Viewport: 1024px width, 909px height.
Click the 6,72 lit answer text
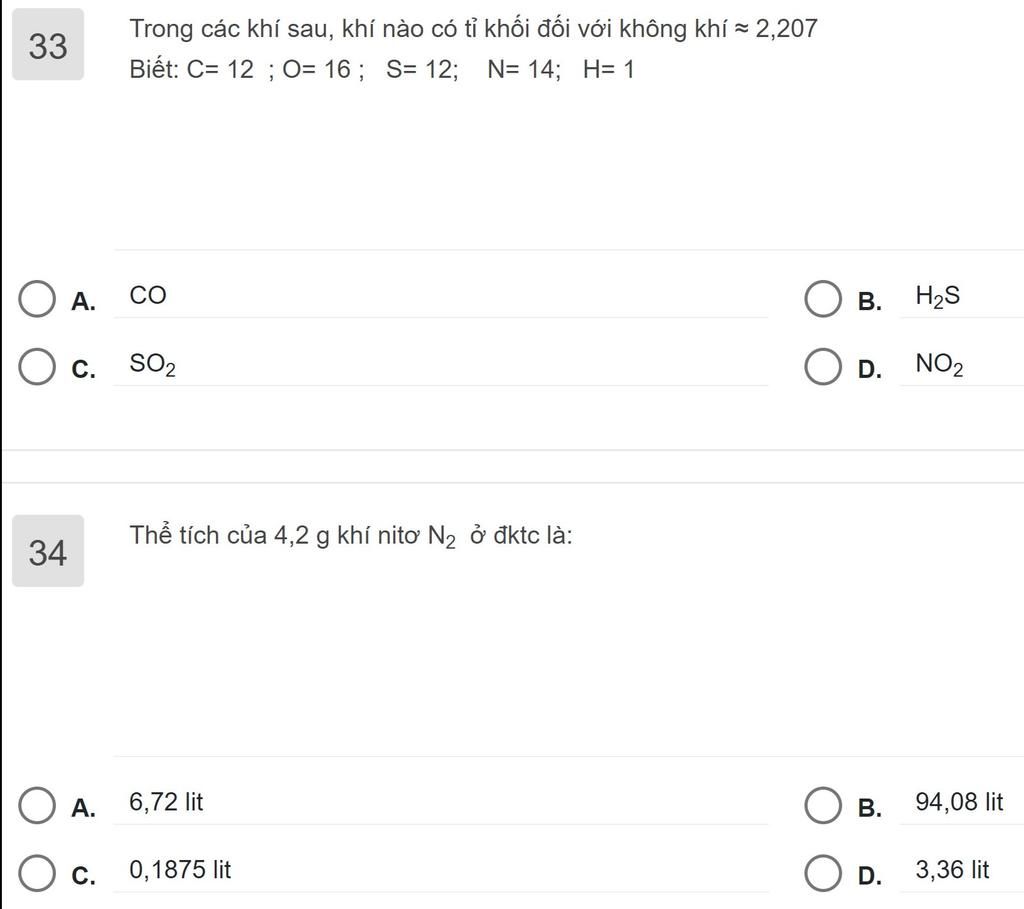coord(166,802)
